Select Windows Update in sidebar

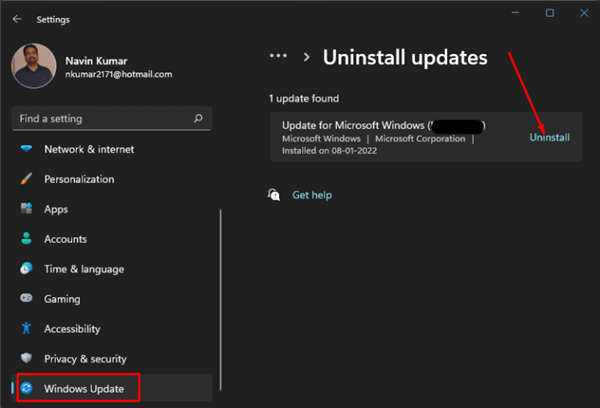tap(112, 388)
